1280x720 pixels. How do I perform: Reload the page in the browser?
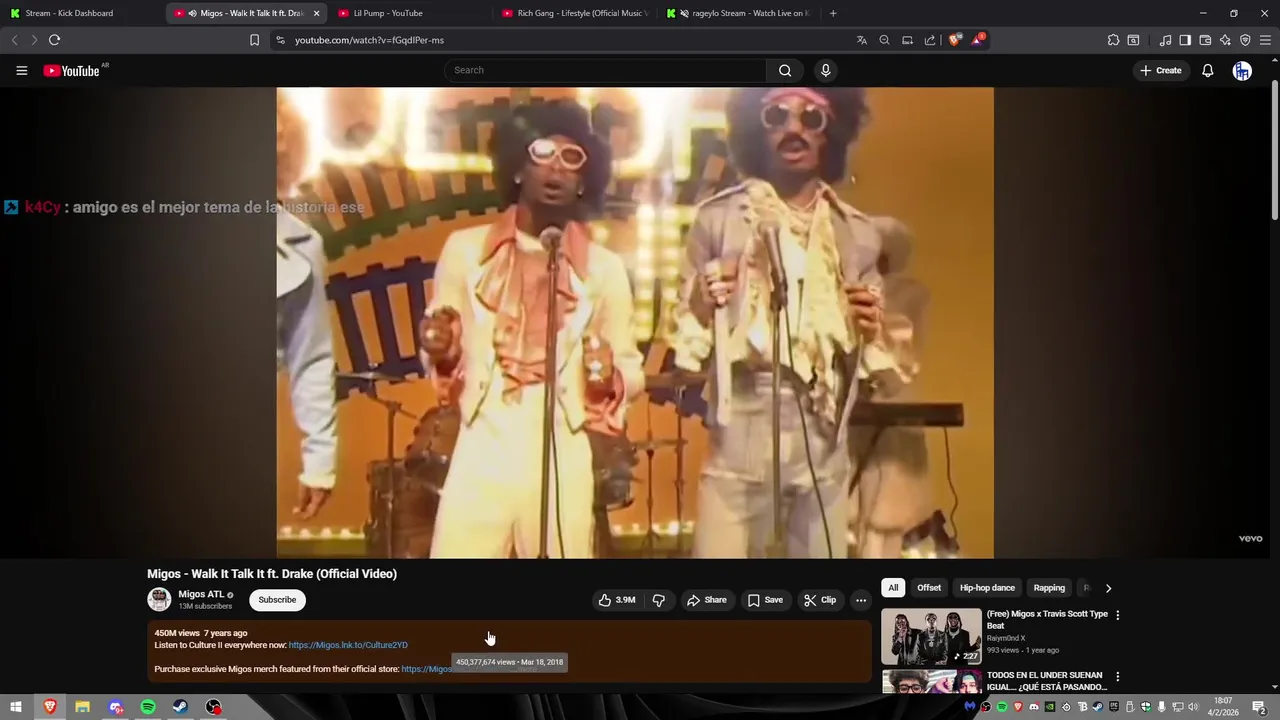54,40
